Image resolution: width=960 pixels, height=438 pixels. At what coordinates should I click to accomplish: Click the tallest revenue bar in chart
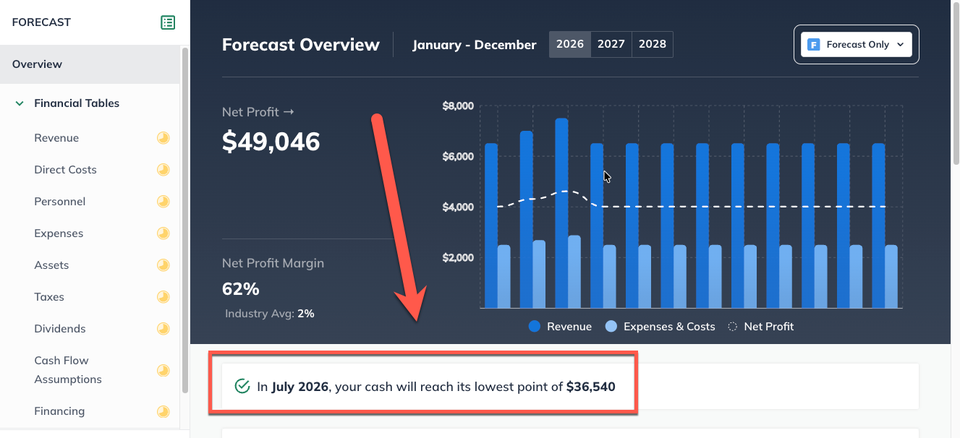561,213
